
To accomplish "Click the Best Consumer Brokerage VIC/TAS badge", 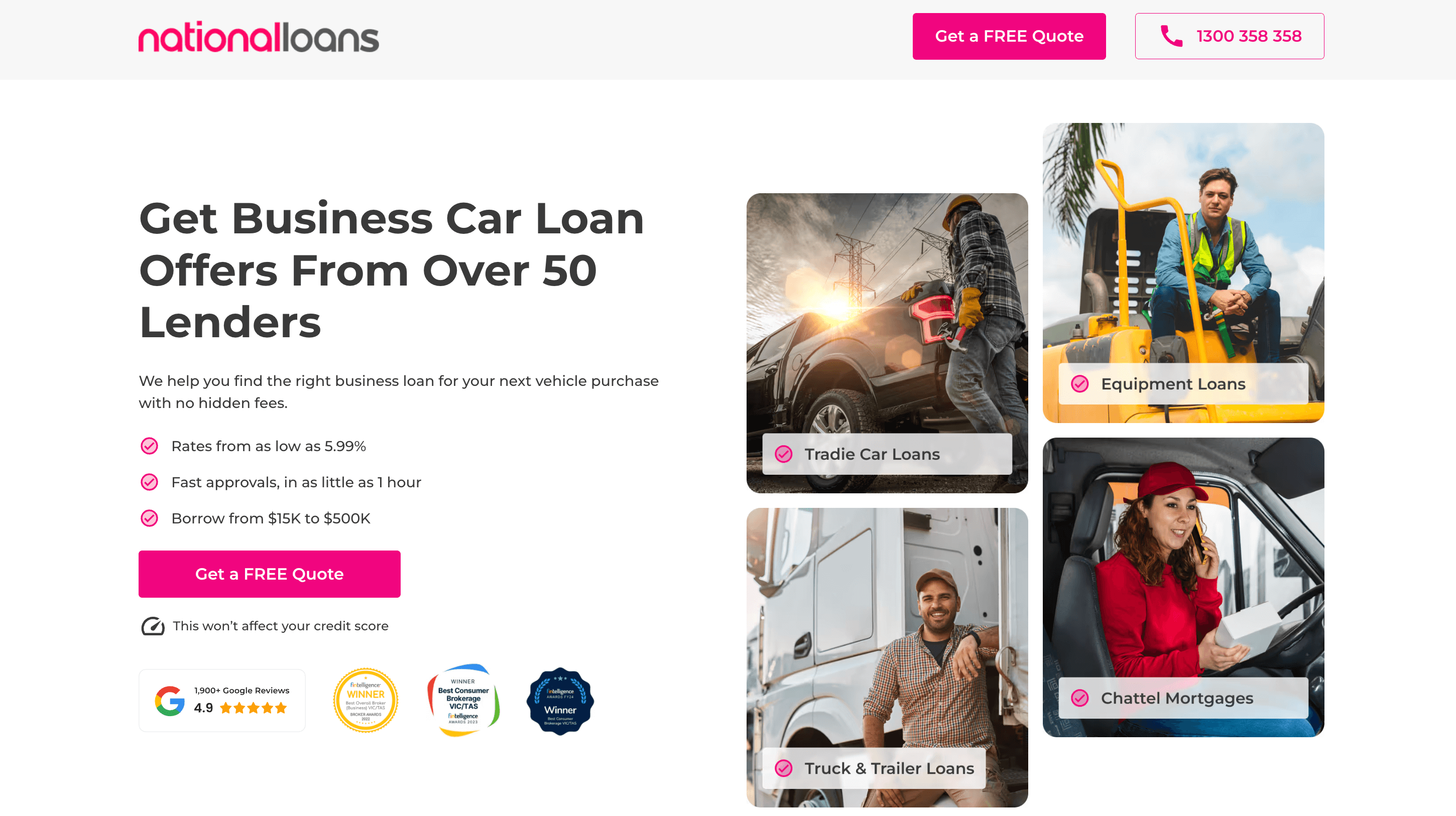I will pyautogui.click(x=463, y=700).
